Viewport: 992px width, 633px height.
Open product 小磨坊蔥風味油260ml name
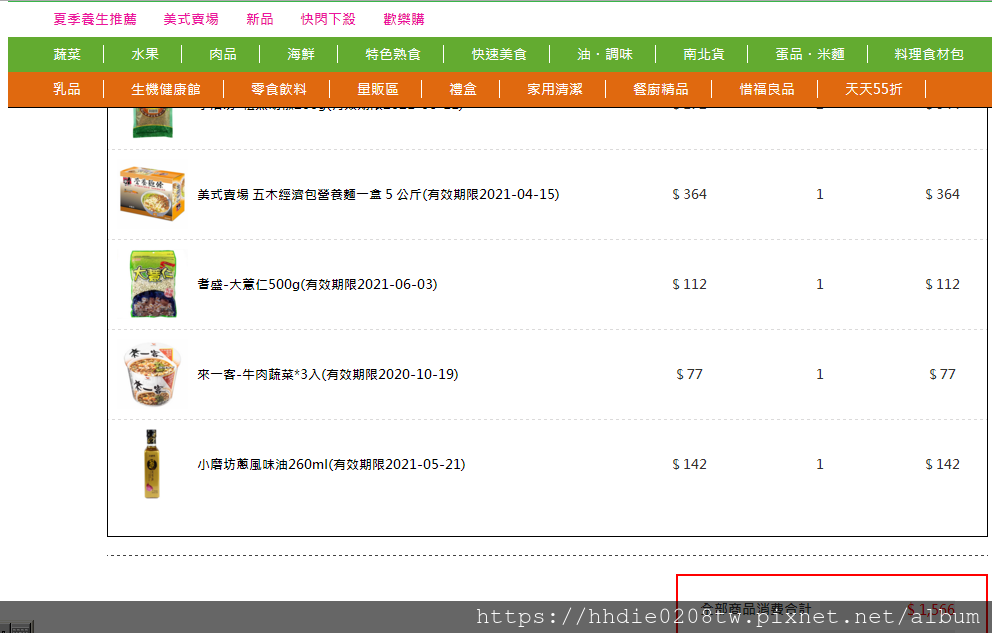pos(331,464)
